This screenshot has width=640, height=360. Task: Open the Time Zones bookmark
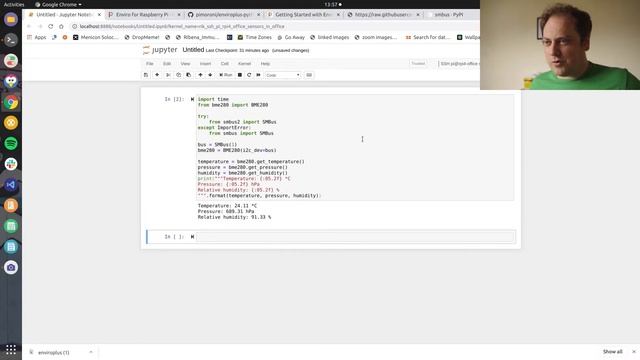(x=254, y=37)
